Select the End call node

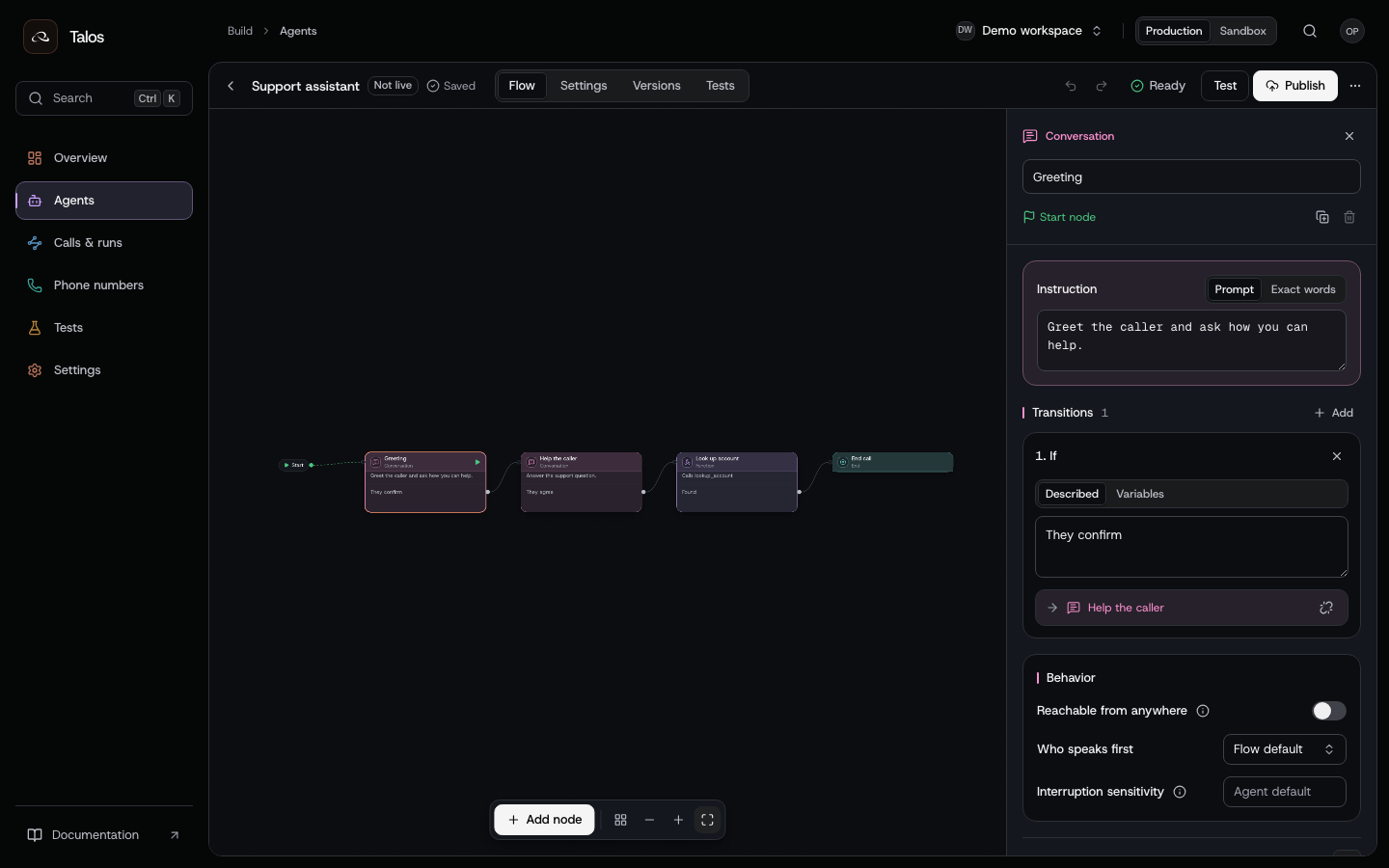893,463
